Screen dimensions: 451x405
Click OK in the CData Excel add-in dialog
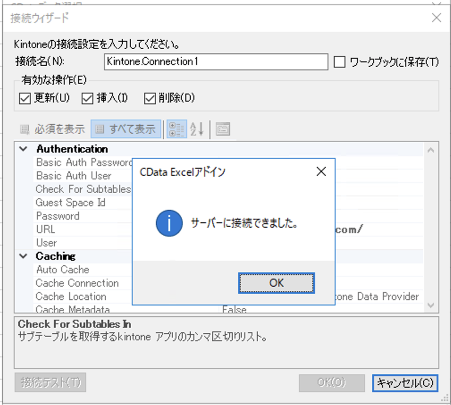(276, 283)
